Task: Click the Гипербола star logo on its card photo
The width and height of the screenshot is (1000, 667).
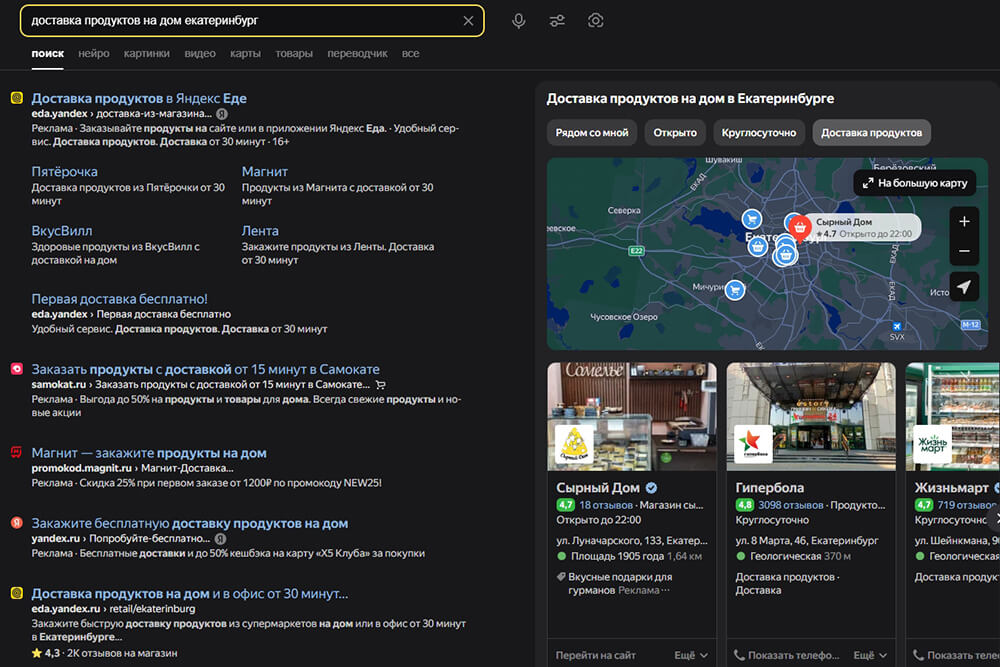Action: (753, 443)
